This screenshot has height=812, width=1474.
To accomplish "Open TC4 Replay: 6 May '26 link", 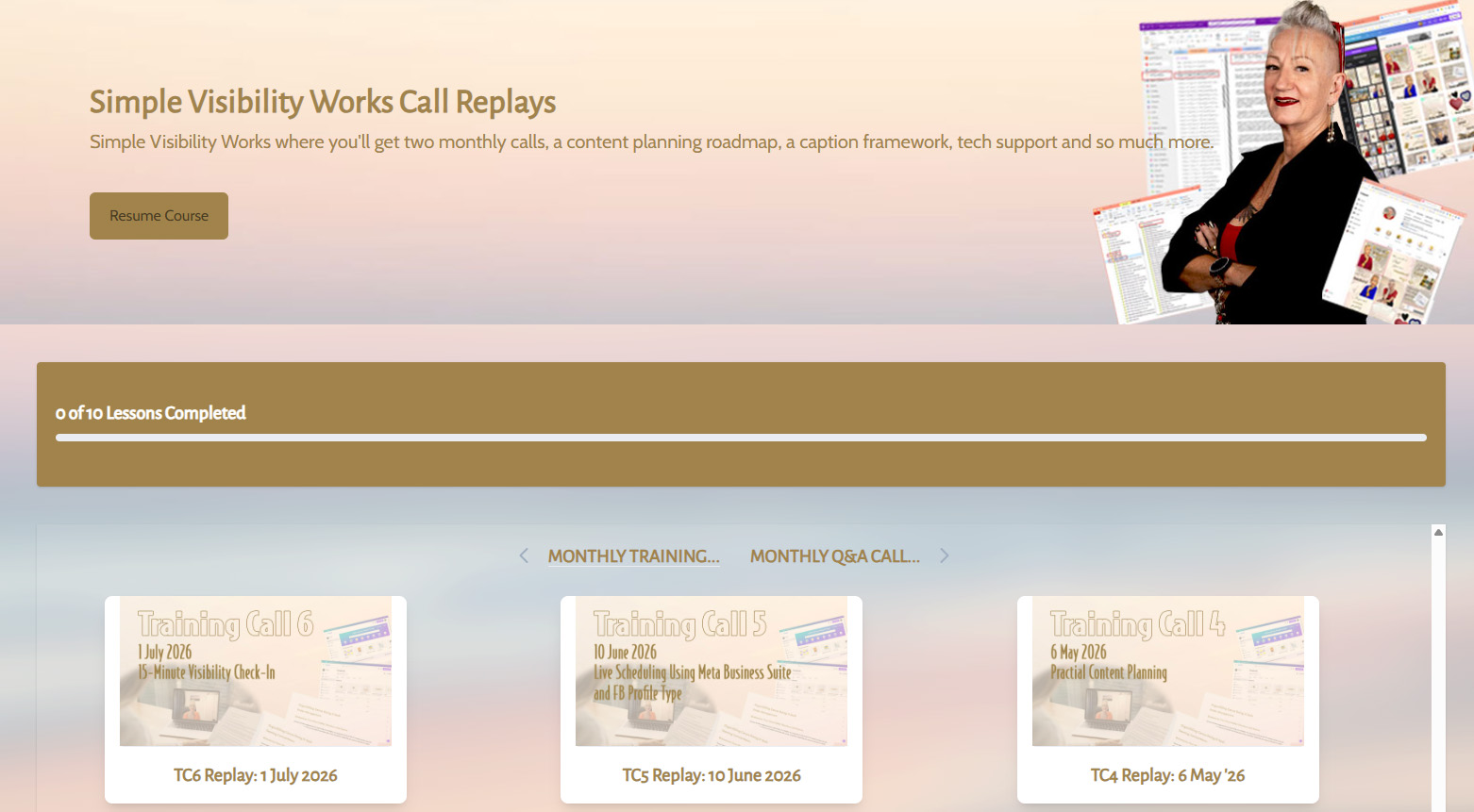I will coord(1168,775).
